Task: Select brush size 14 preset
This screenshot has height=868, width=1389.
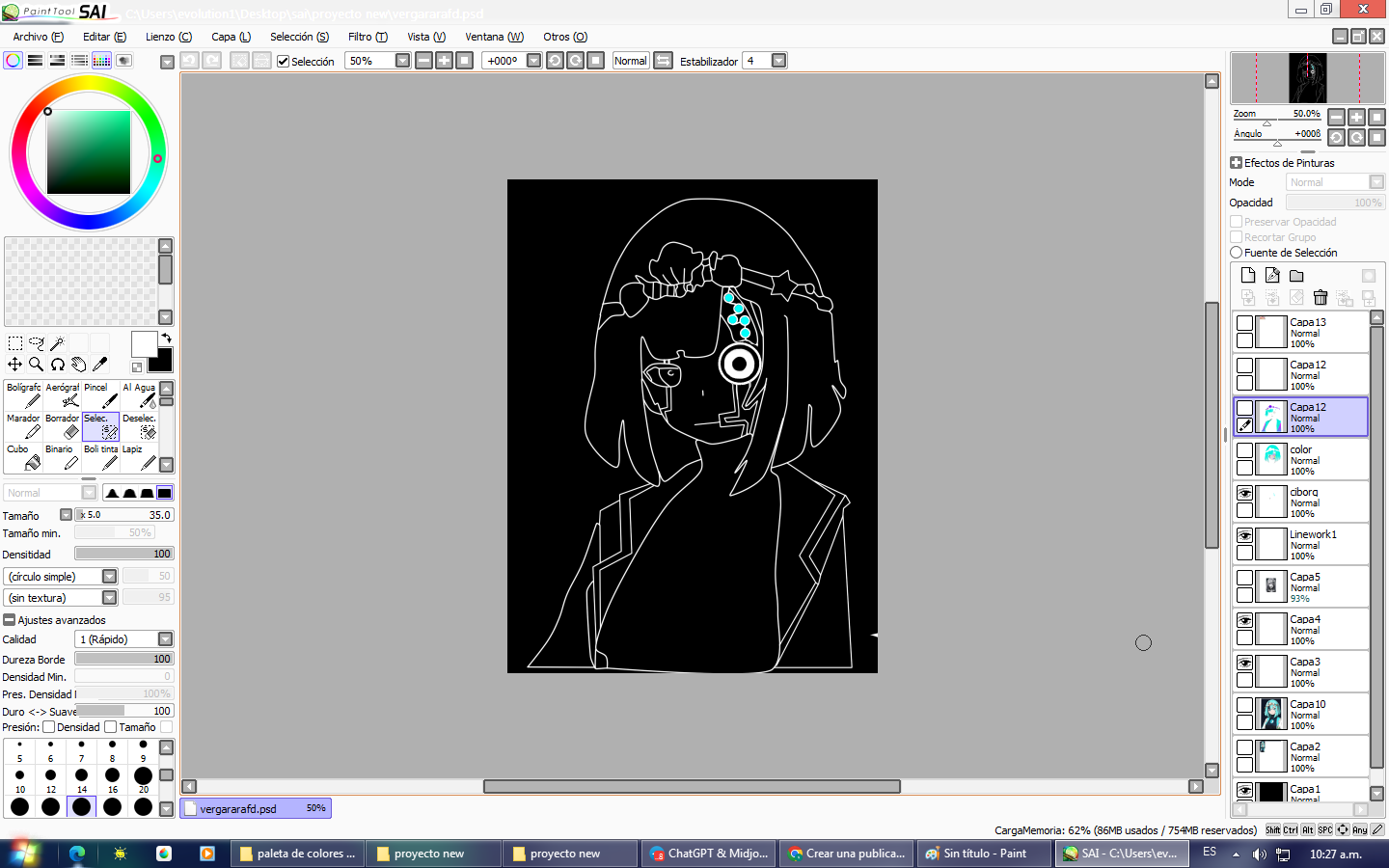Action: coord(82,777)
